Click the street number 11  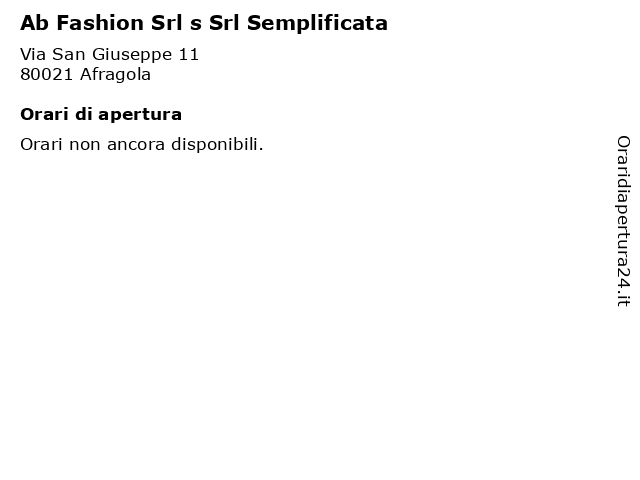click(x=189, y=54)
